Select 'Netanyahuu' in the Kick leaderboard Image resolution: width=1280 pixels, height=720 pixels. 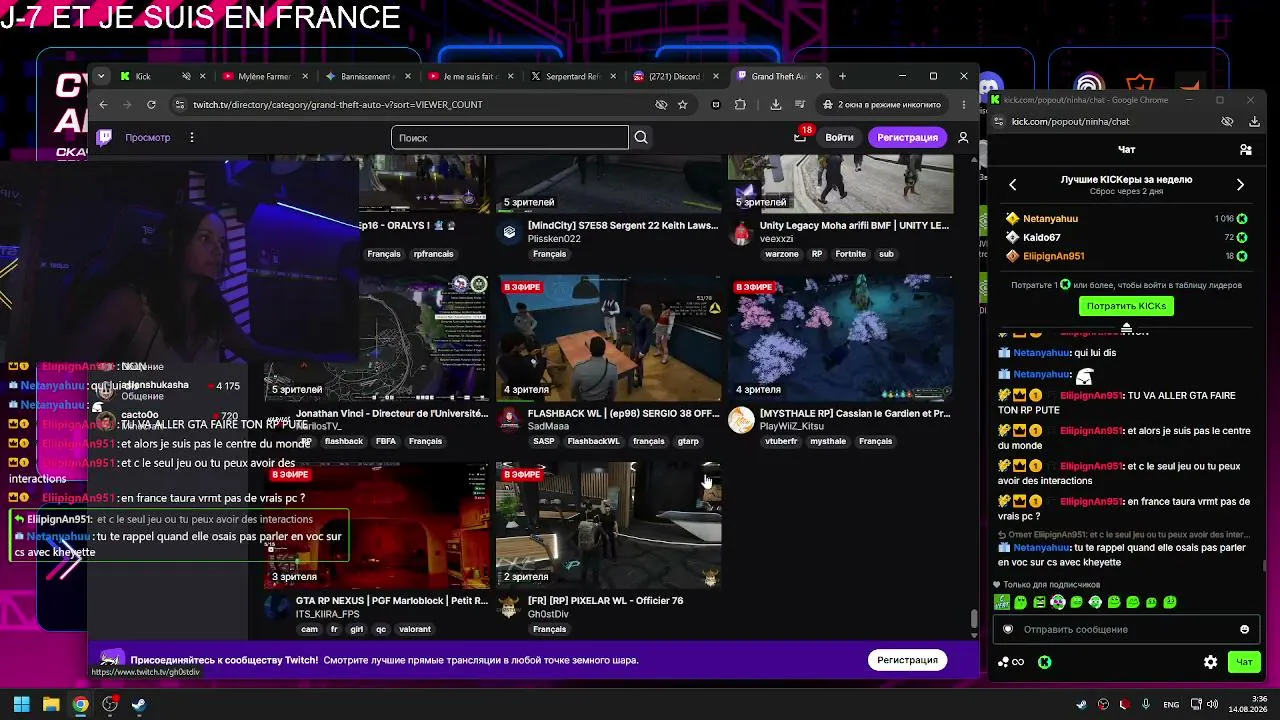pos(1050,218)
